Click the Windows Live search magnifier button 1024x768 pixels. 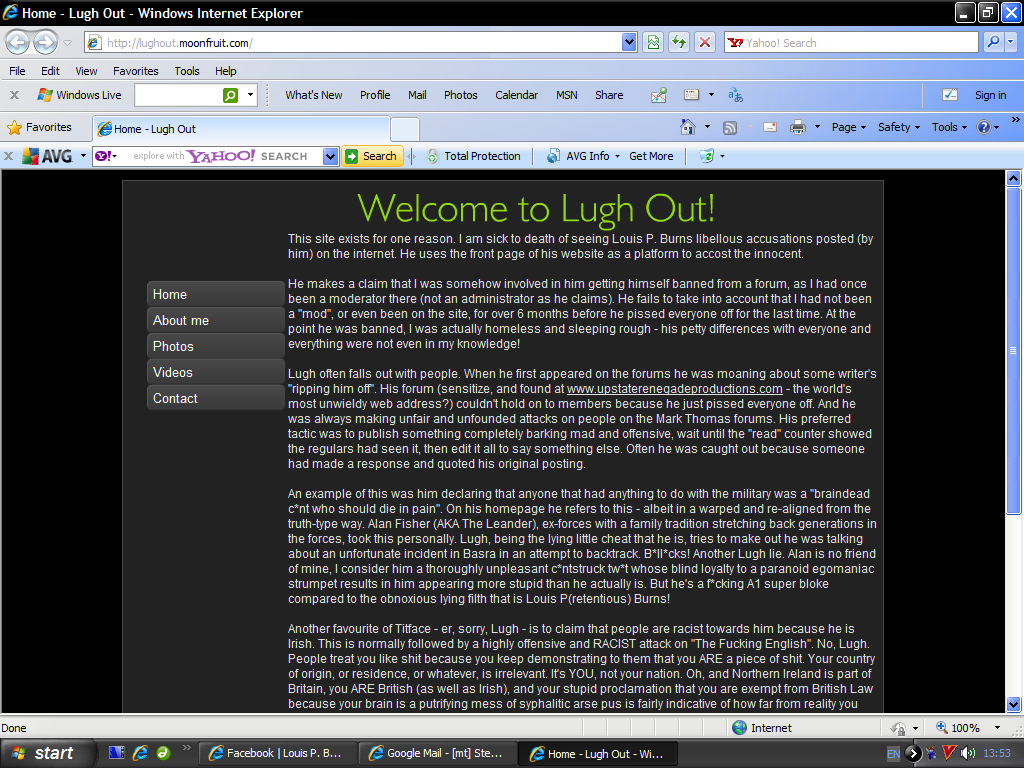(x=230, y=95)
